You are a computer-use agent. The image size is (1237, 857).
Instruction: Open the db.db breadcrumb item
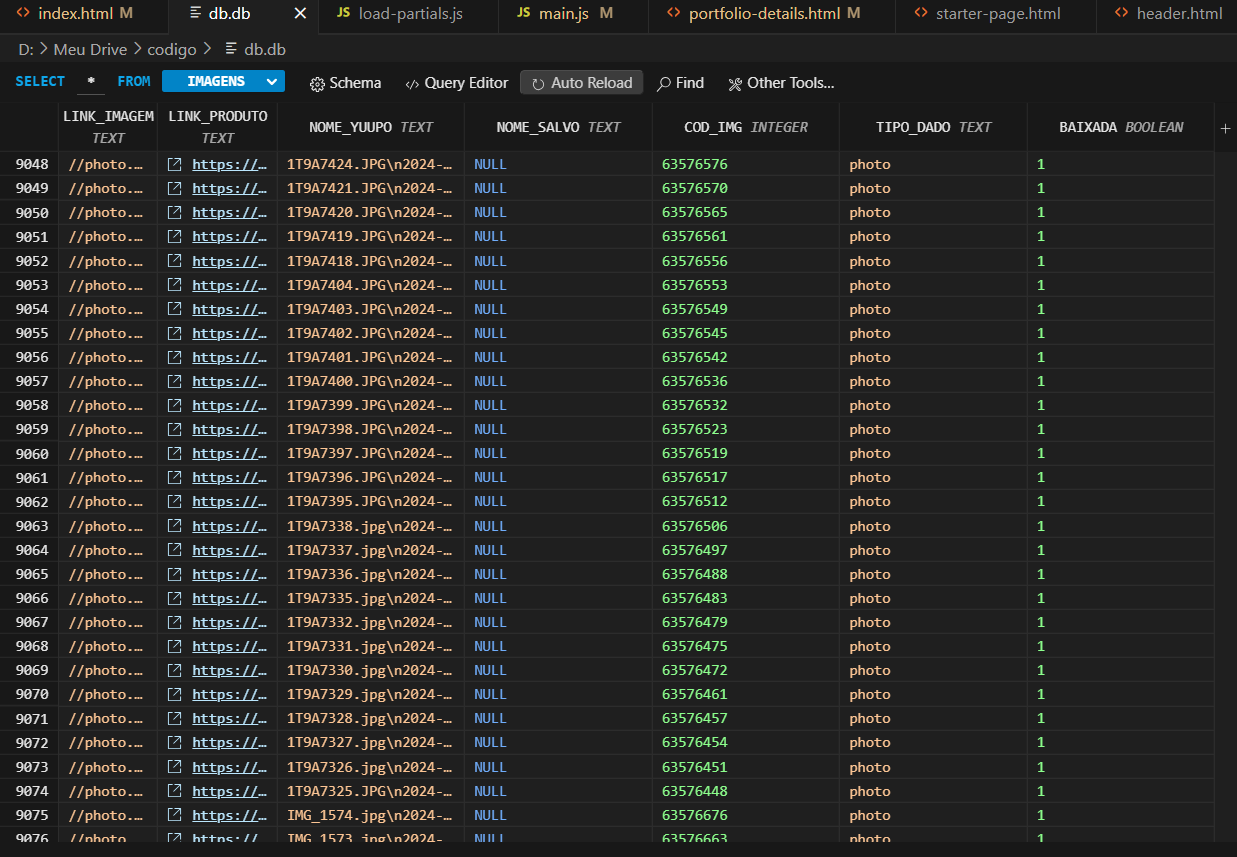pos(256,49)
